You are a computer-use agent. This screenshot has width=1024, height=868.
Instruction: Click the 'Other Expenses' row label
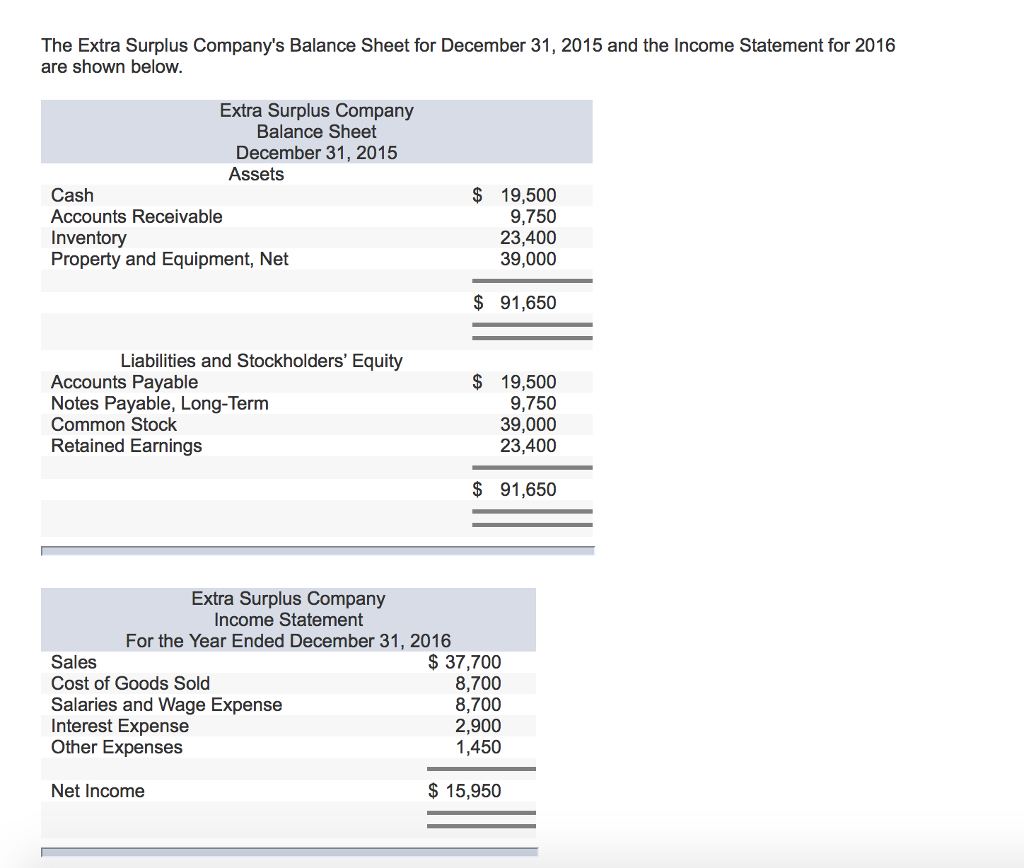117,747
